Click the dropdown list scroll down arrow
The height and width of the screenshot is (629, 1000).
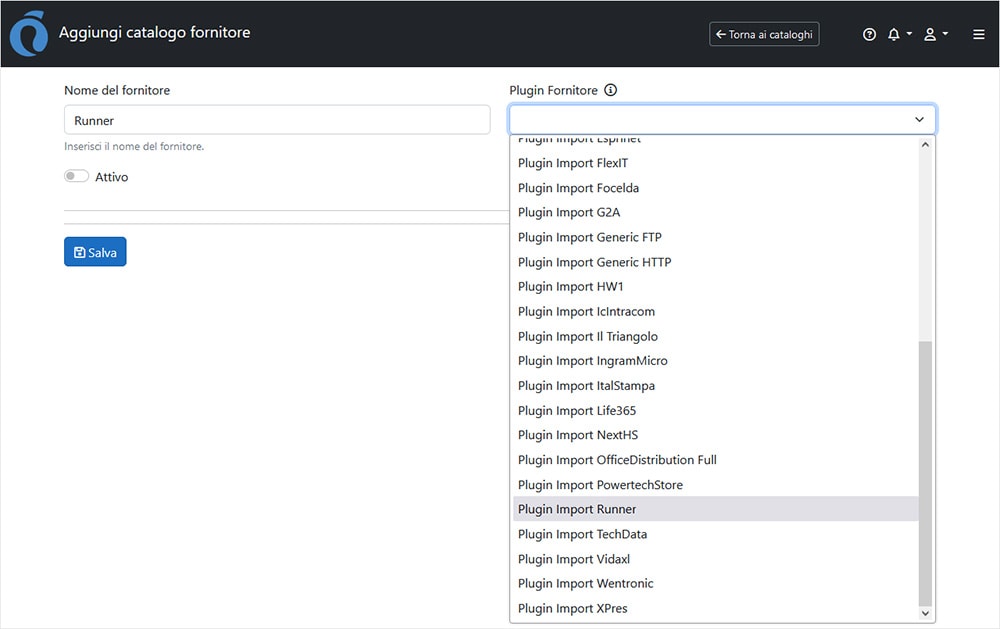click(x=925, y=613)
